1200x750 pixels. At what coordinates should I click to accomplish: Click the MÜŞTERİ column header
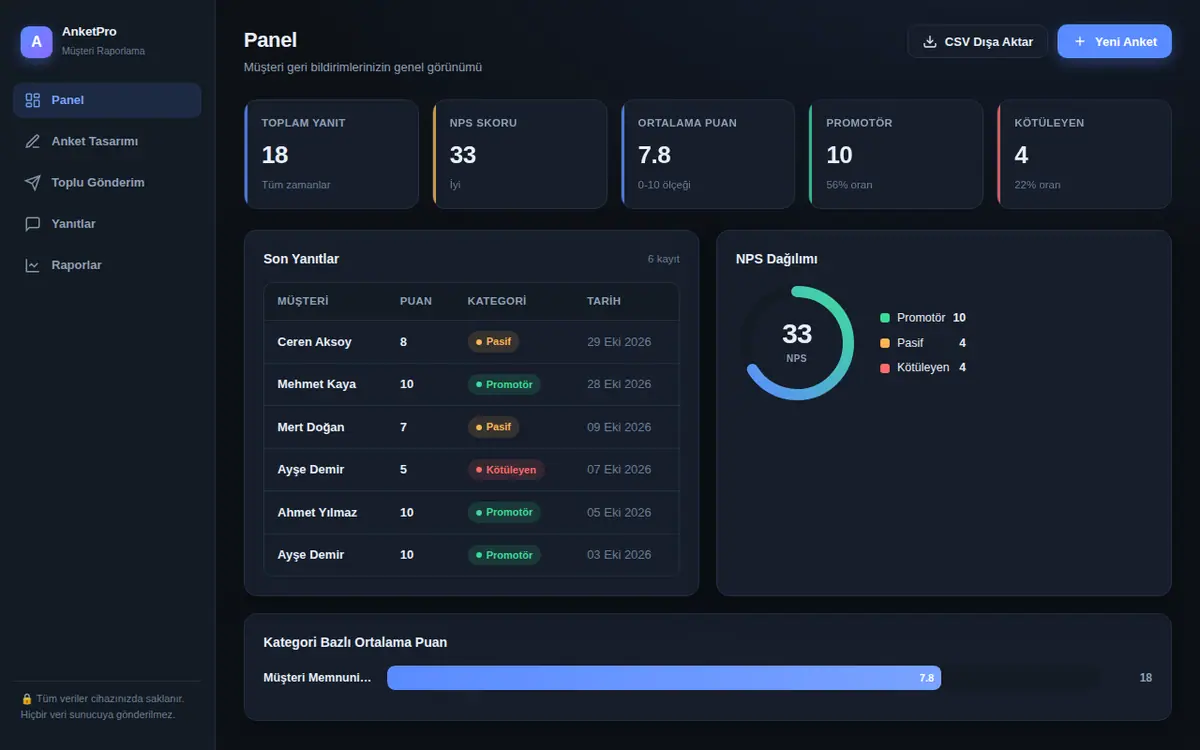(303, 301)
